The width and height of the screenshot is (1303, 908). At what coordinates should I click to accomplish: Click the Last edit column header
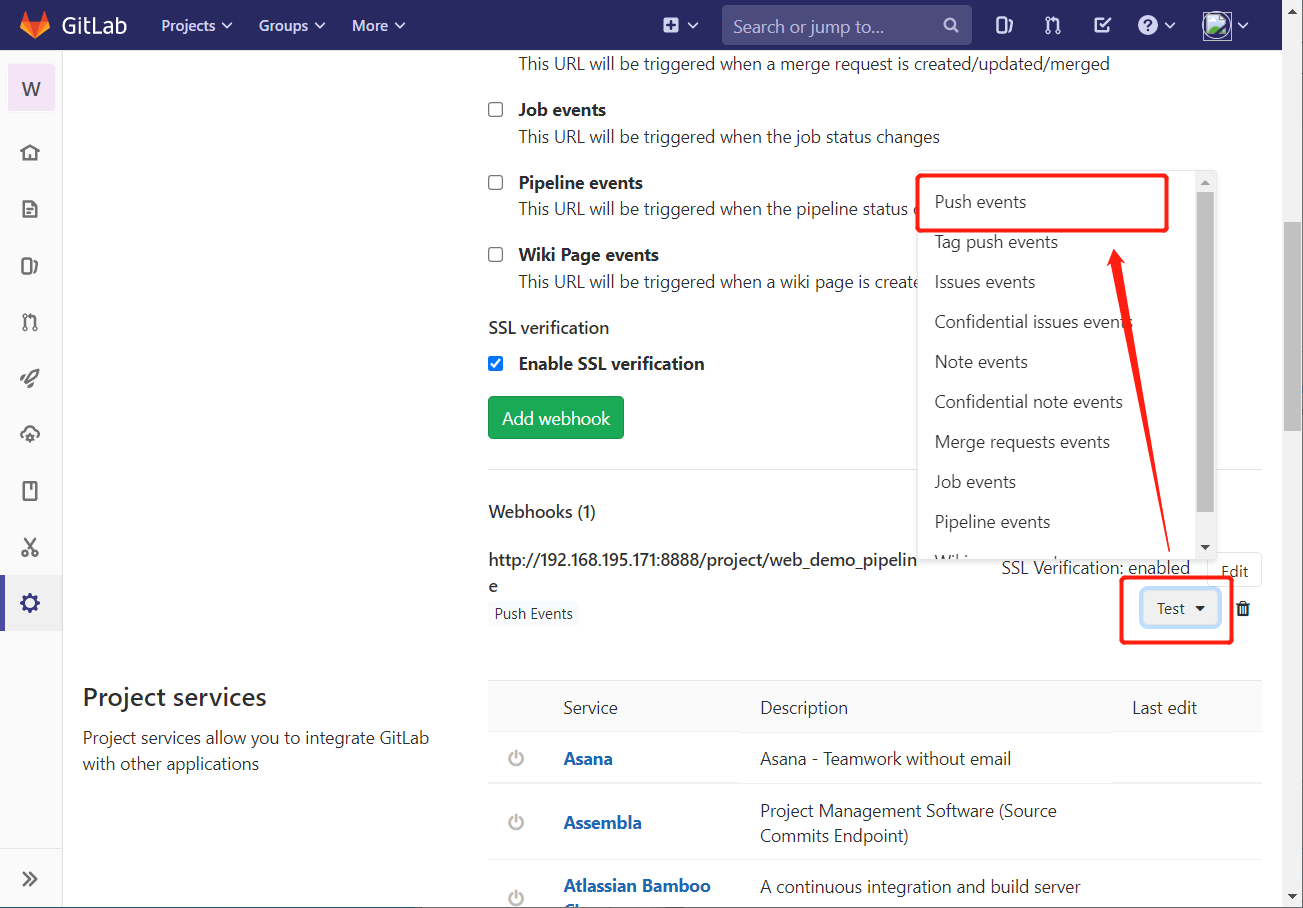point(1164,708)
